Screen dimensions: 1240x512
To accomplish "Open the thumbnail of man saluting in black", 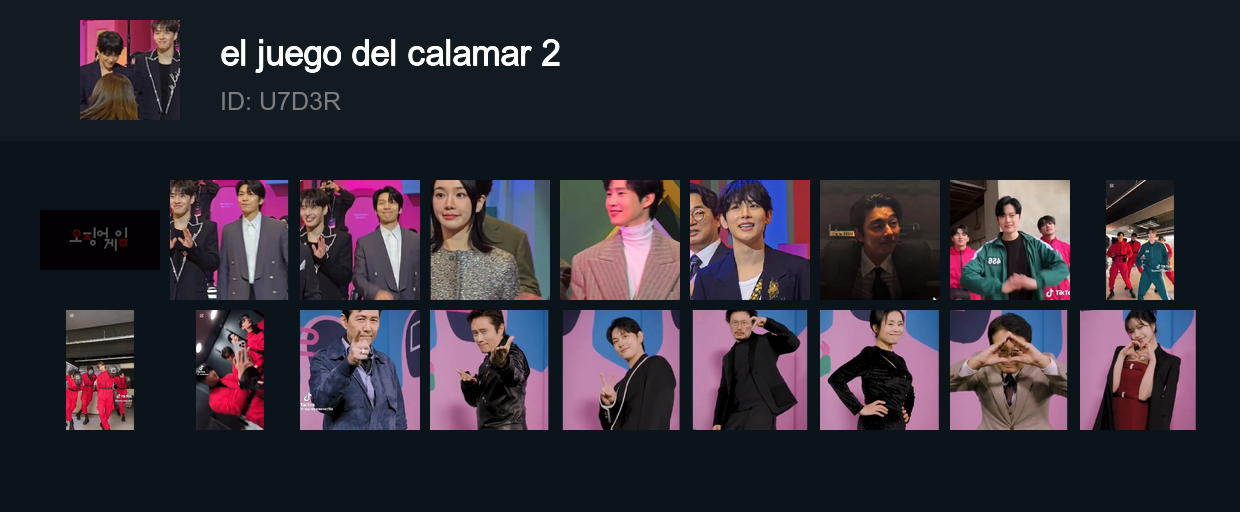I will 750,370.
